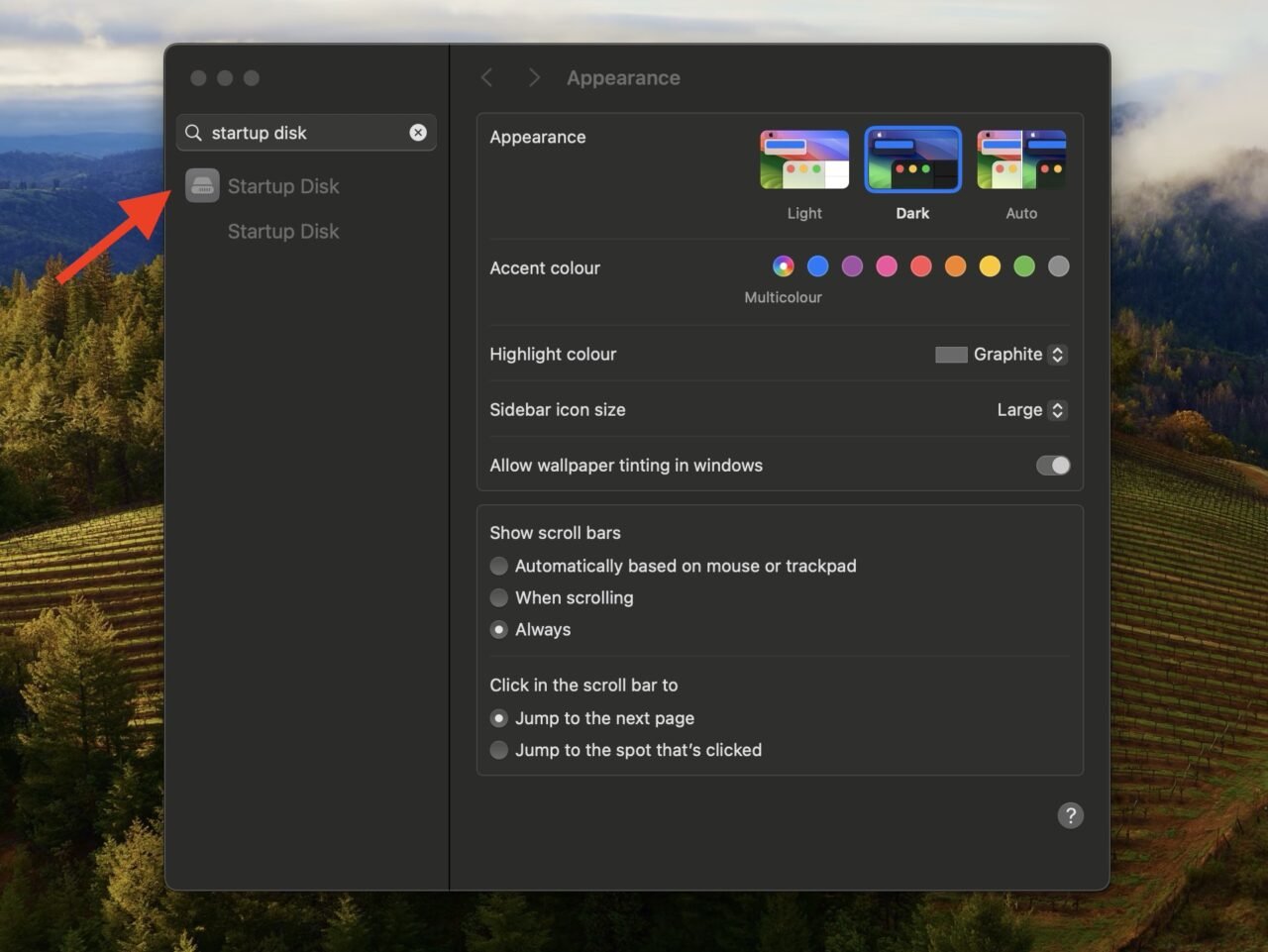1268x952 pixels.
Task: Pick the blue accent colour
Action: pyautogui.click(x=817, y=266)
